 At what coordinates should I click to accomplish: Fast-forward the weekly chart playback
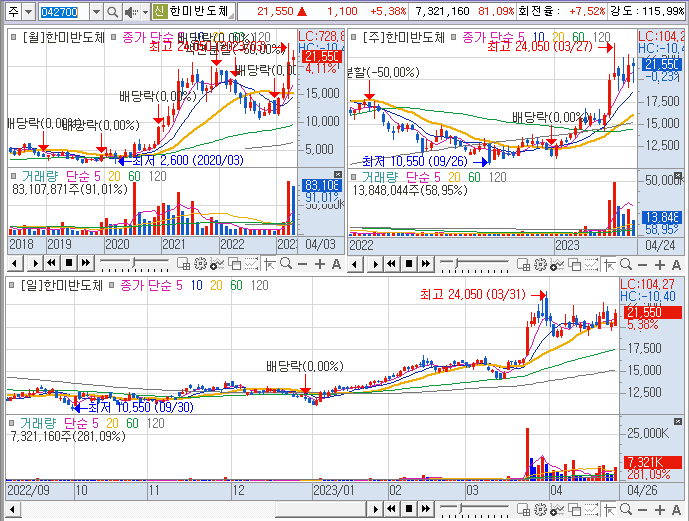click(x=425, y=264)
